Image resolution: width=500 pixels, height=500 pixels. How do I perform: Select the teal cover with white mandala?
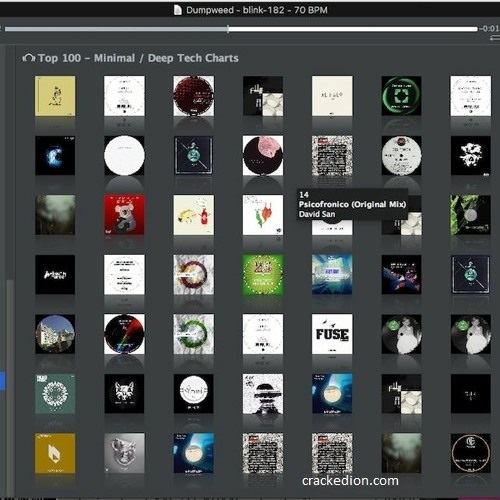55,394
